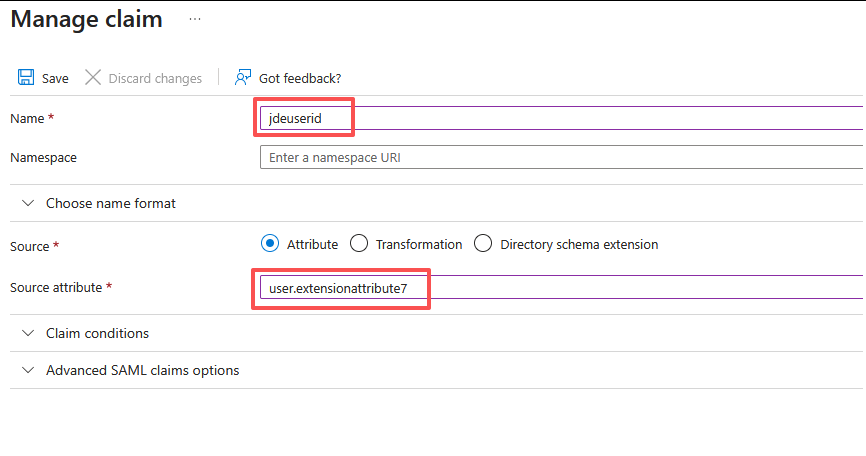Click the Namespace label

coord(43,158)
